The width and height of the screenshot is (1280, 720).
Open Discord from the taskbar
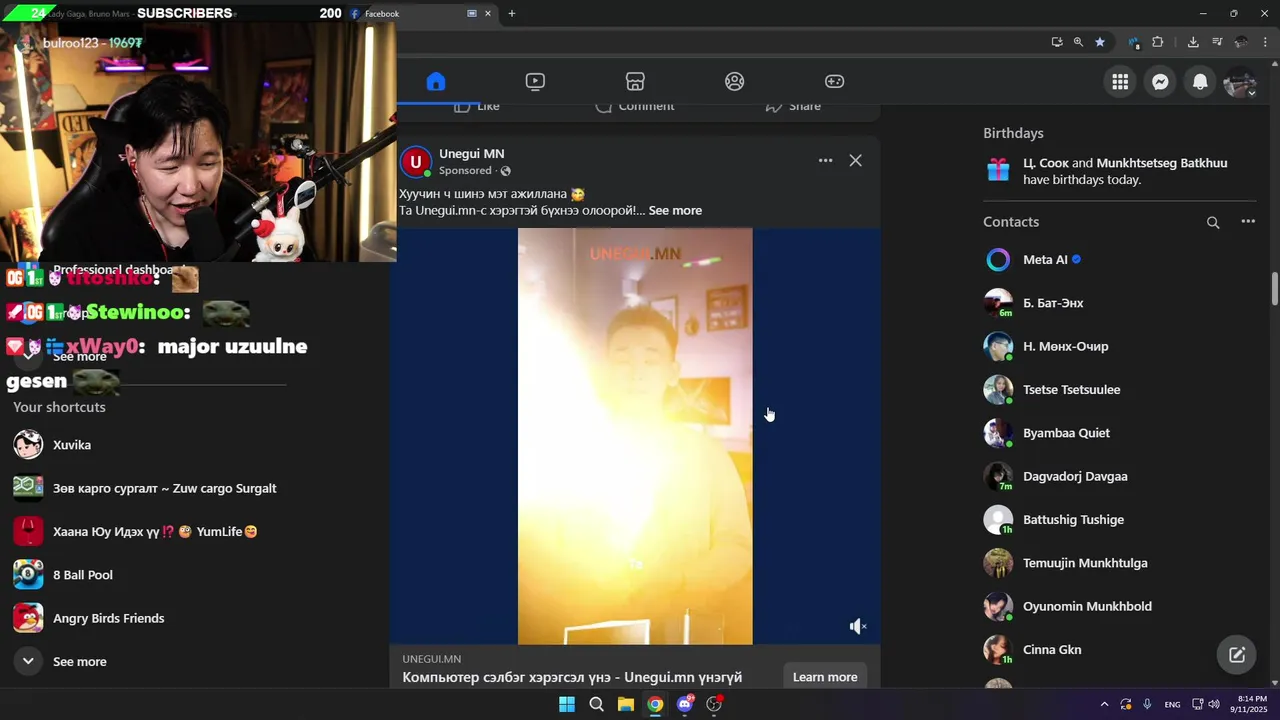coord(685,704)
